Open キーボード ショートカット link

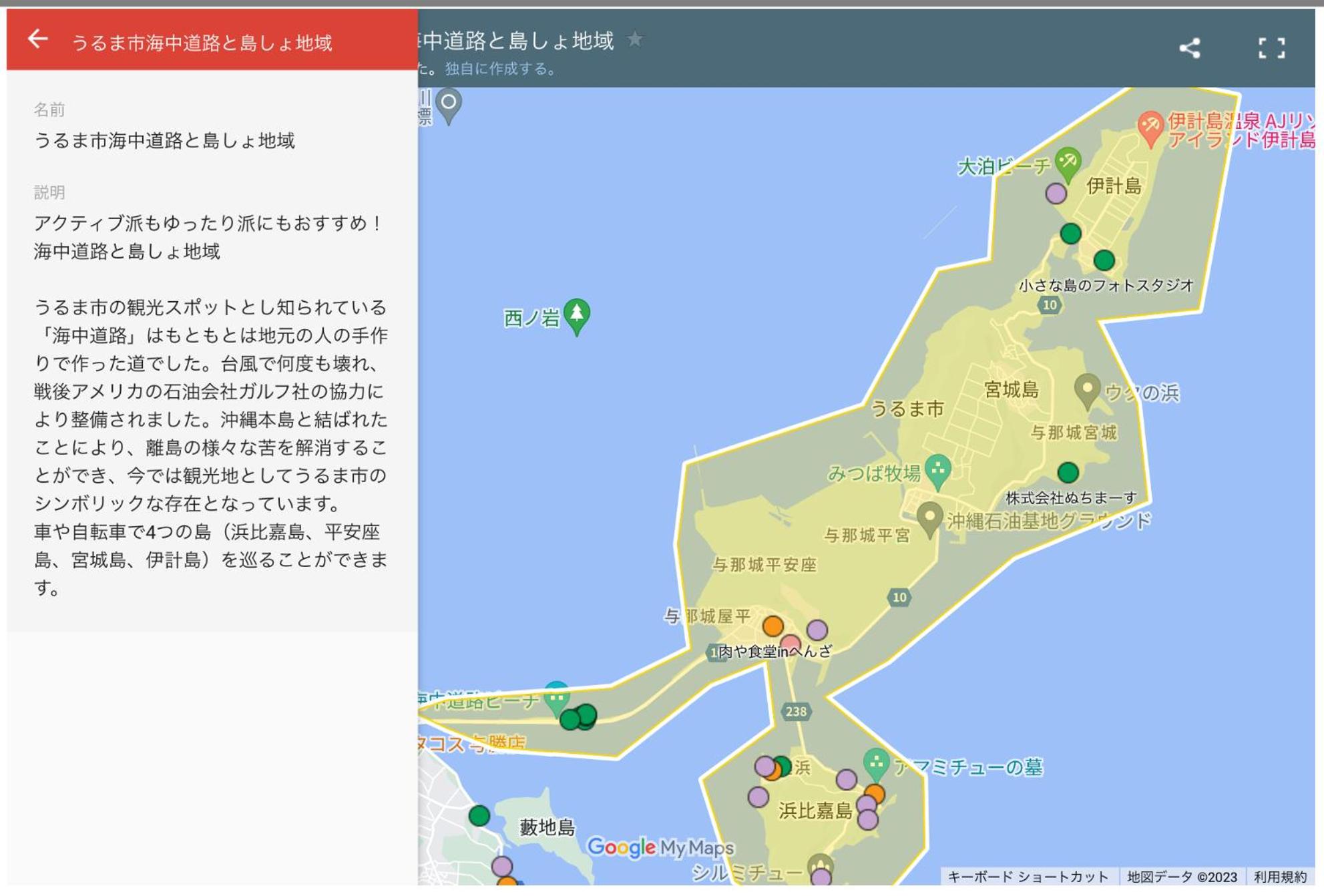[x=1028, y=877]
